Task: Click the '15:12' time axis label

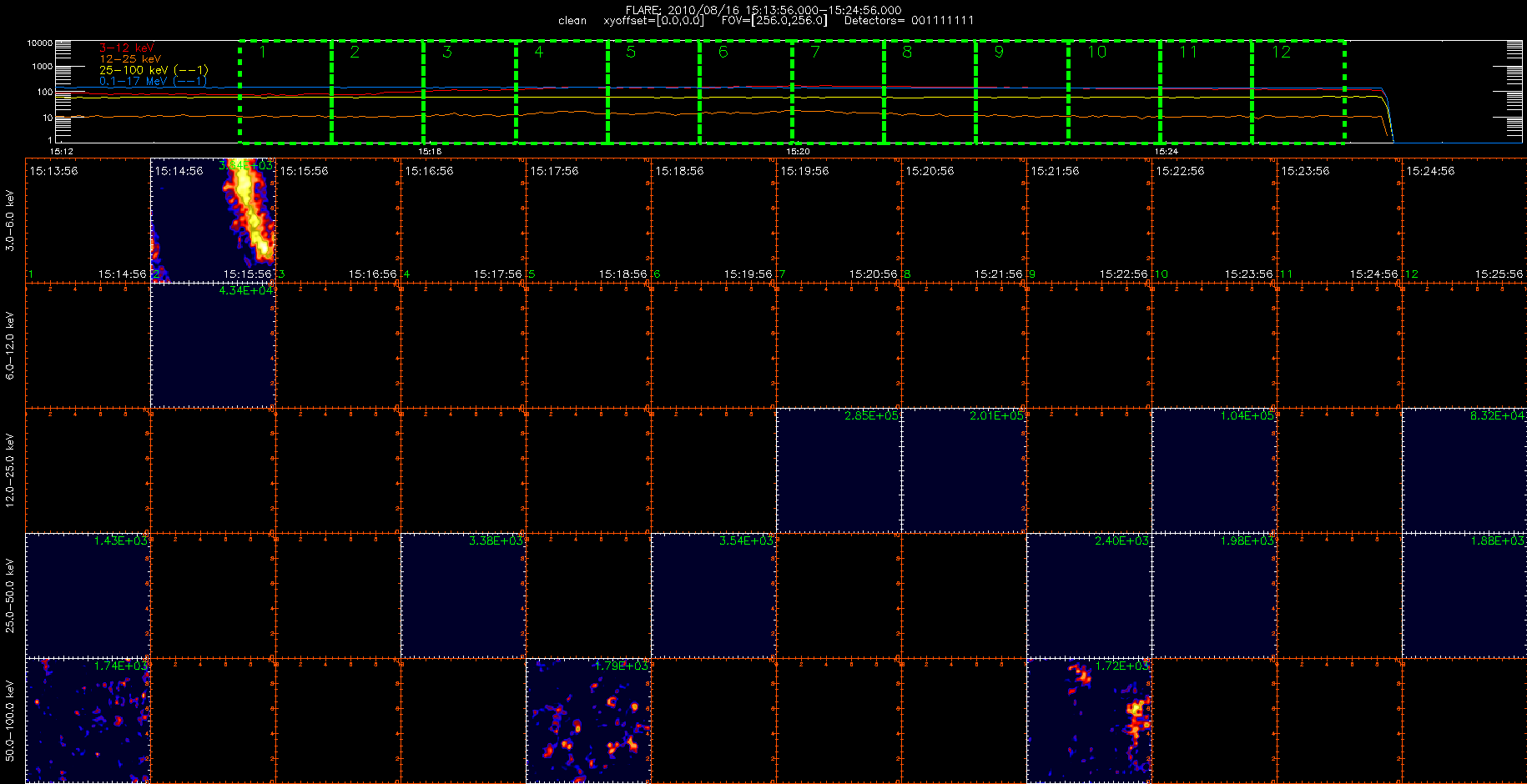Action: pyautogui.click(x=62, y=152)
